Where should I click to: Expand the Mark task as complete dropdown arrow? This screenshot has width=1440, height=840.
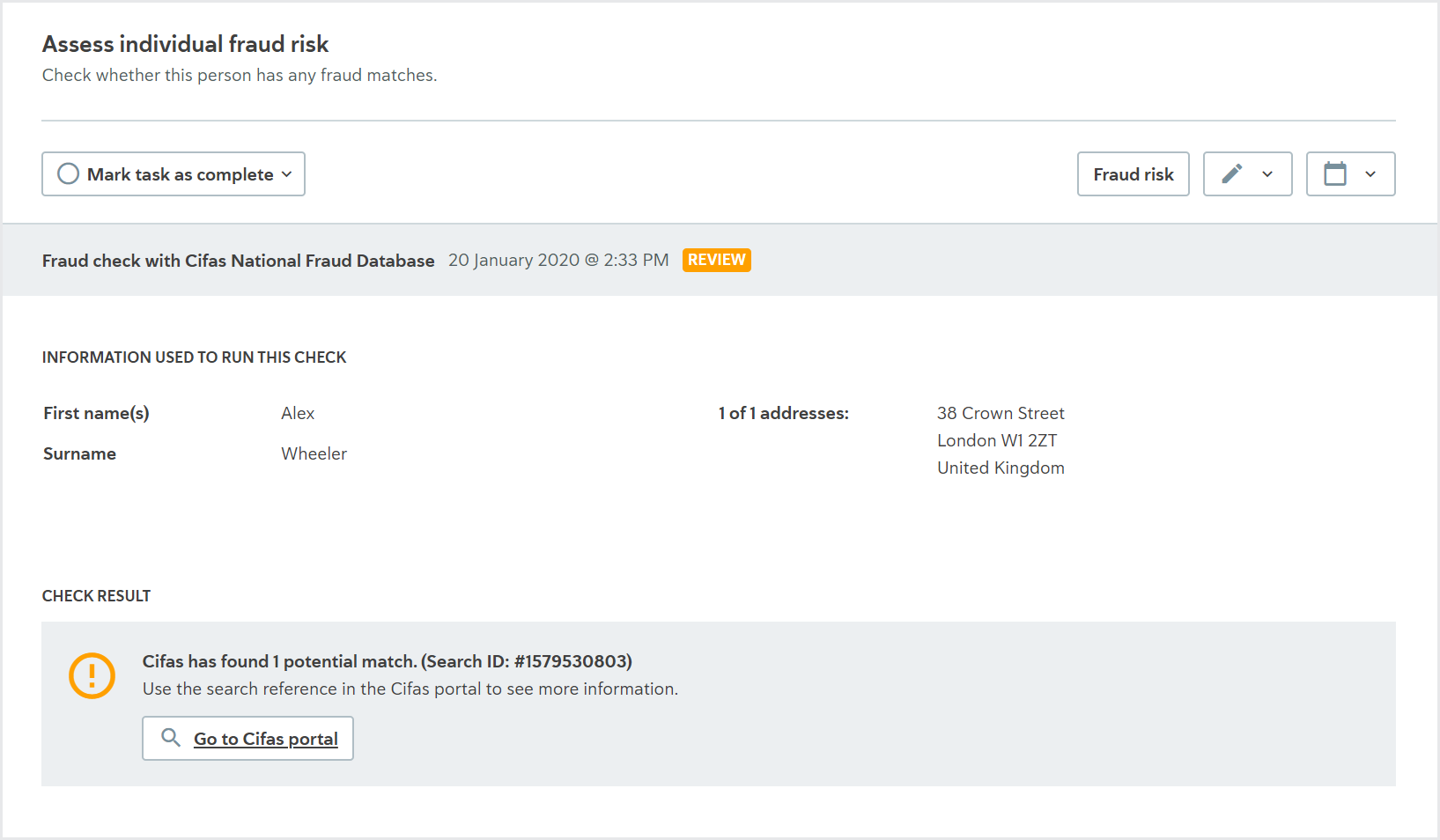287,174
